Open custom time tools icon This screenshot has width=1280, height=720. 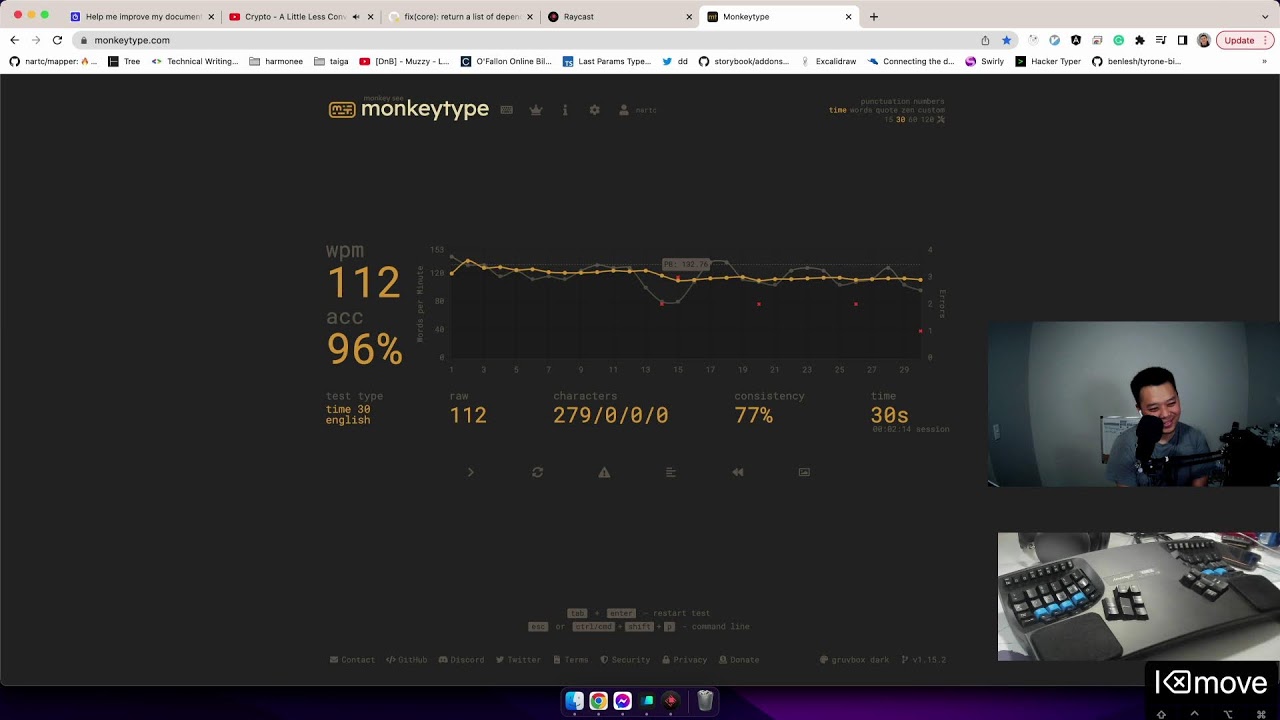(x=940, y=119)
